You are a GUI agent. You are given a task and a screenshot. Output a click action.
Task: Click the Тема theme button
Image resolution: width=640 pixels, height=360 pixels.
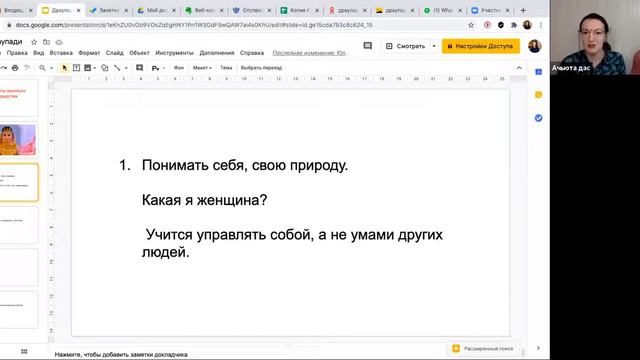226,68
